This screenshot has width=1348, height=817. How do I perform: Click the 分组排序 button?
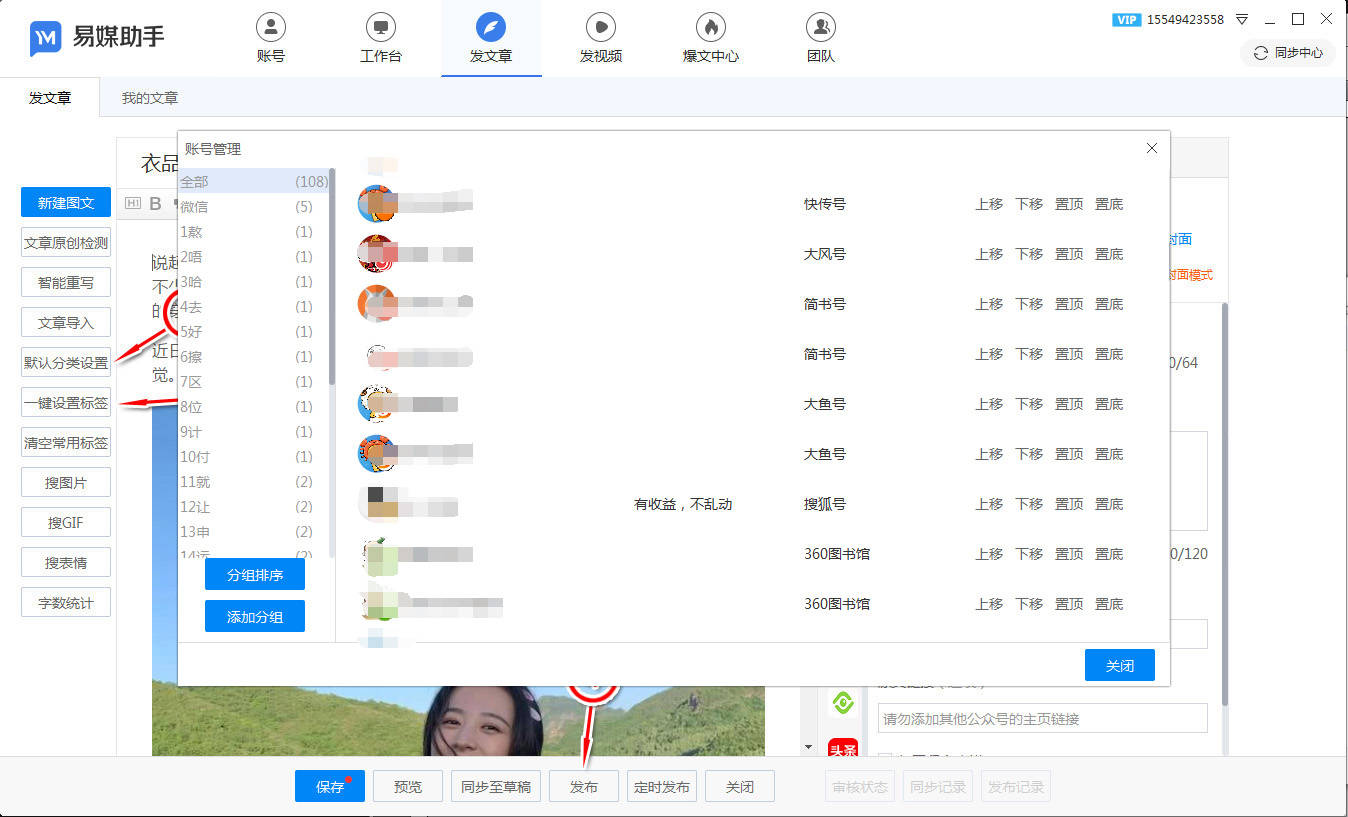tap(255, 575)
